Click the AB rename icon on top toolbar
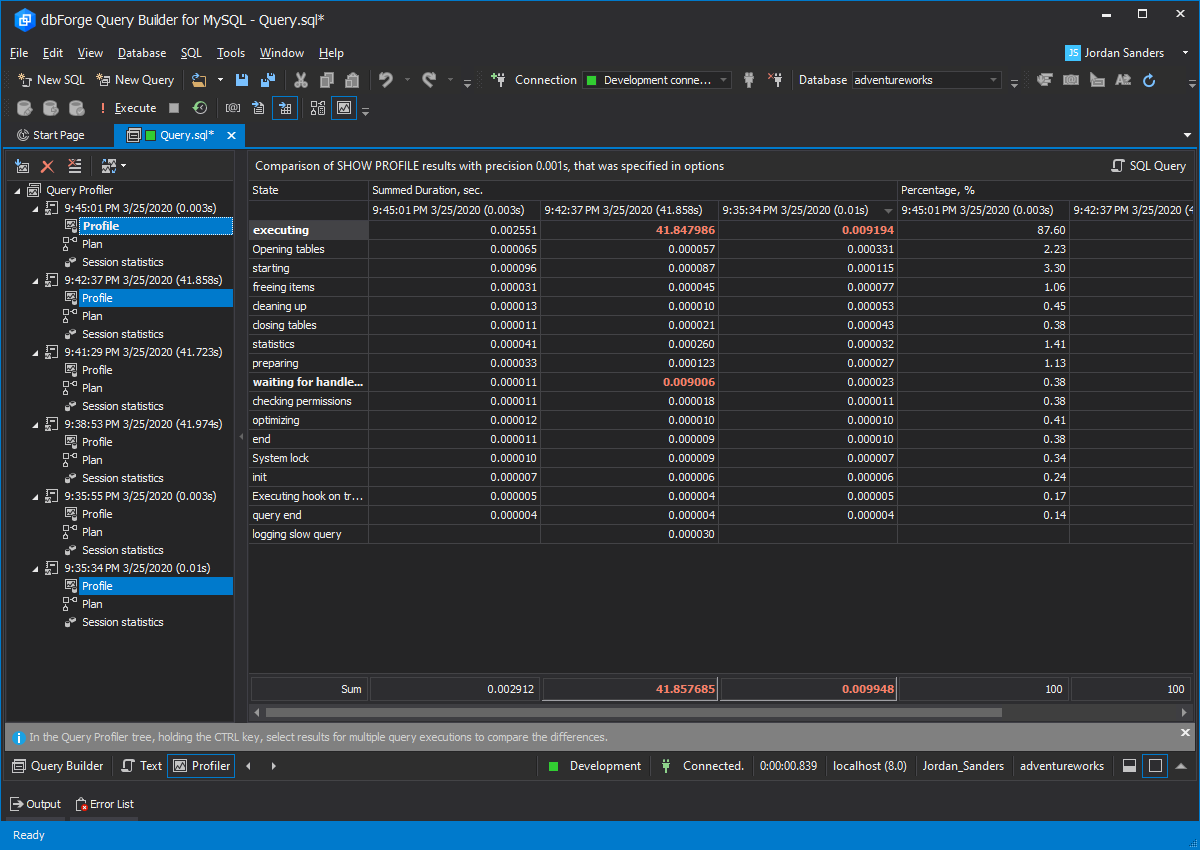Image resolution: width=1200 pixels, height=850 pixels. click(x=1124, y=80)
